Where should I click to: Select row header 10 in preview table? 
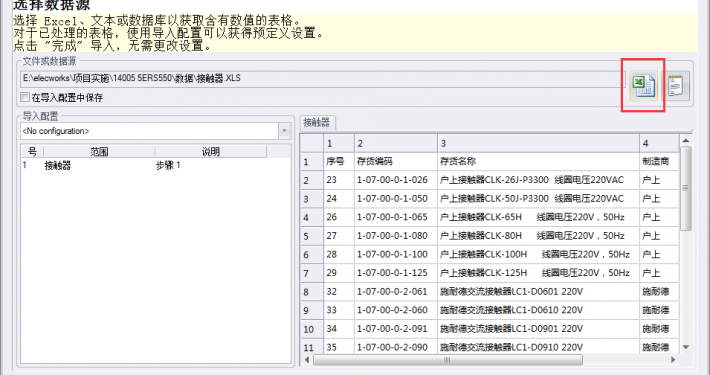coord(312,329)
